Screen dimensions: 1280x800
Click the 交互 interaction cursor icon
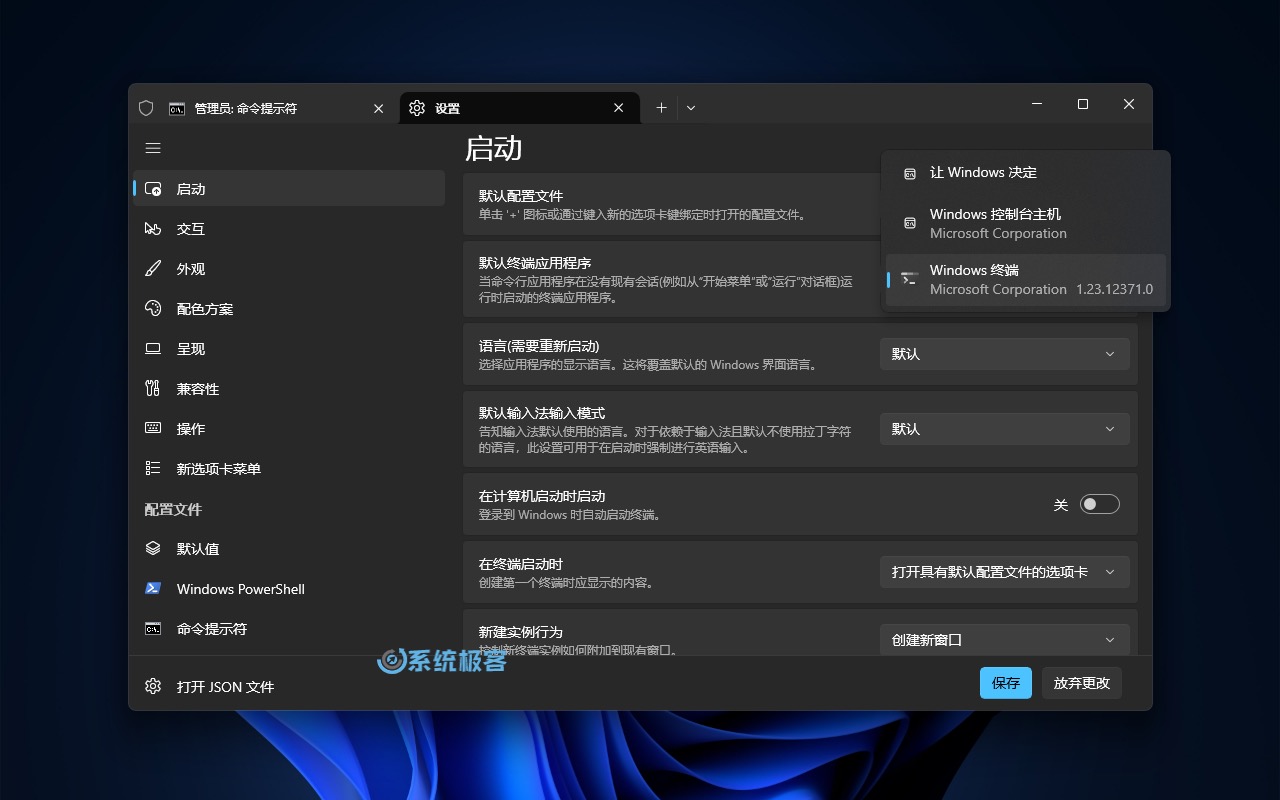pos(153,229)
